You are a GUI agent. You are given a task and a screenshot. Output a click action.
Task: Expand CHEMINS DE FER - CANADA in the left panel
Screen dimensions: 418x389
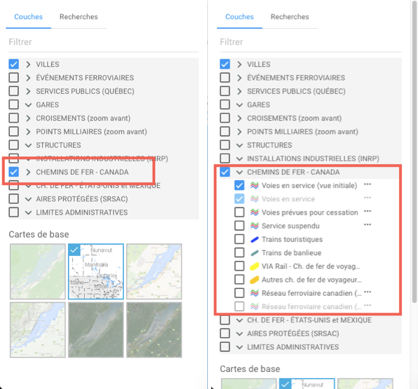click(28, 172)
